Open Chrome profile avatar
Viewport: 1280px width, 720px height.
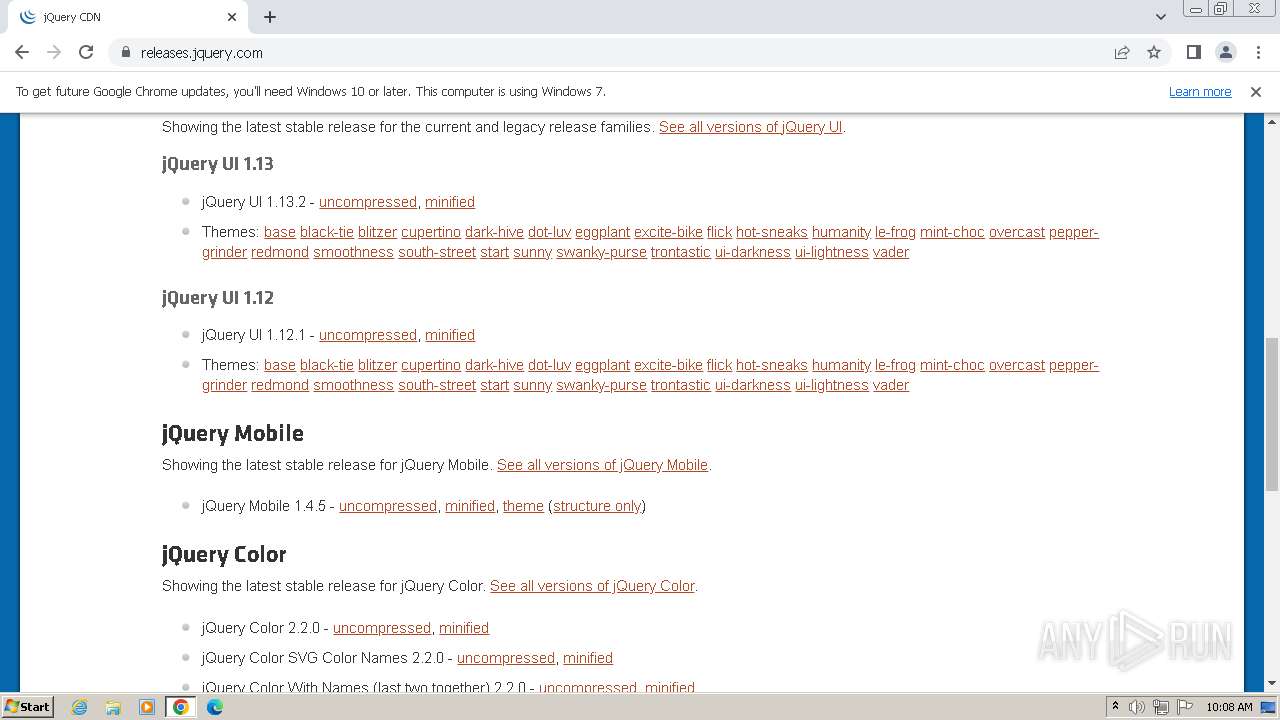(x=1225, y=52)
